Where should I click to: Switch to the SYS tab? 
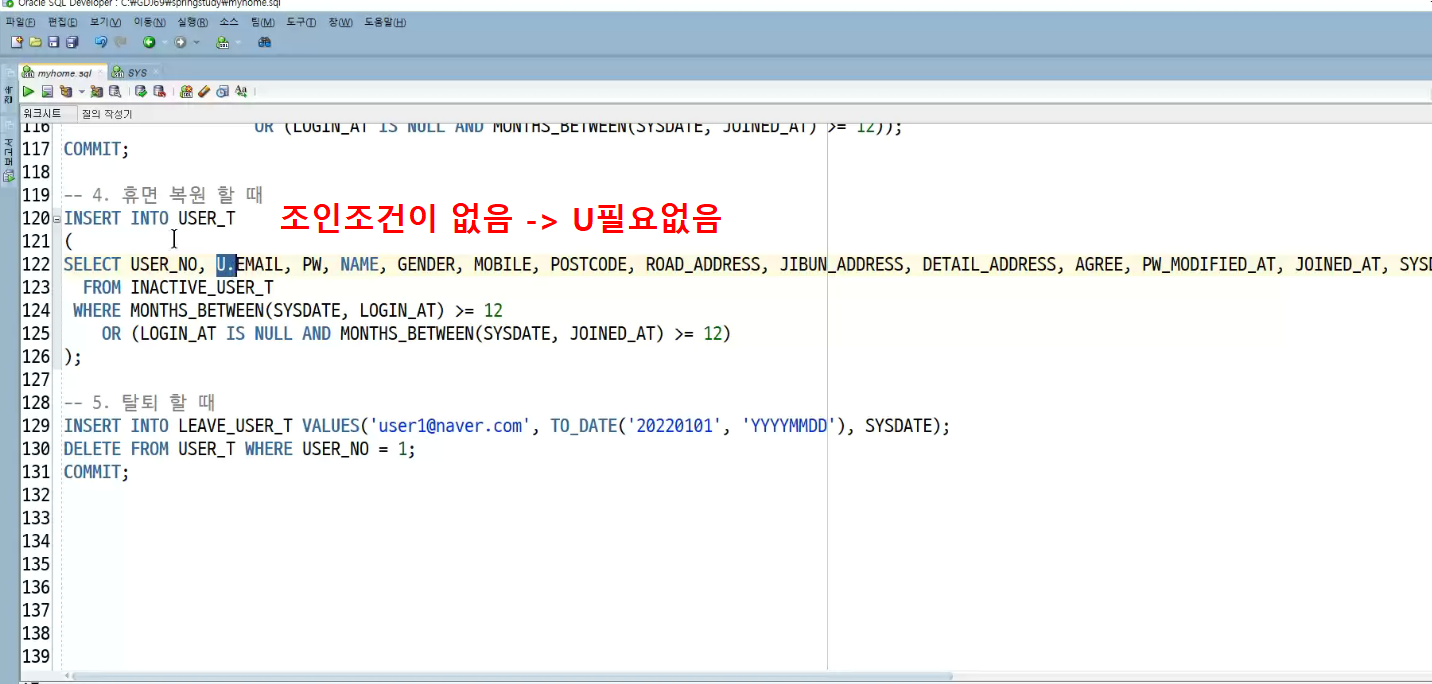[x=137, y=73]
